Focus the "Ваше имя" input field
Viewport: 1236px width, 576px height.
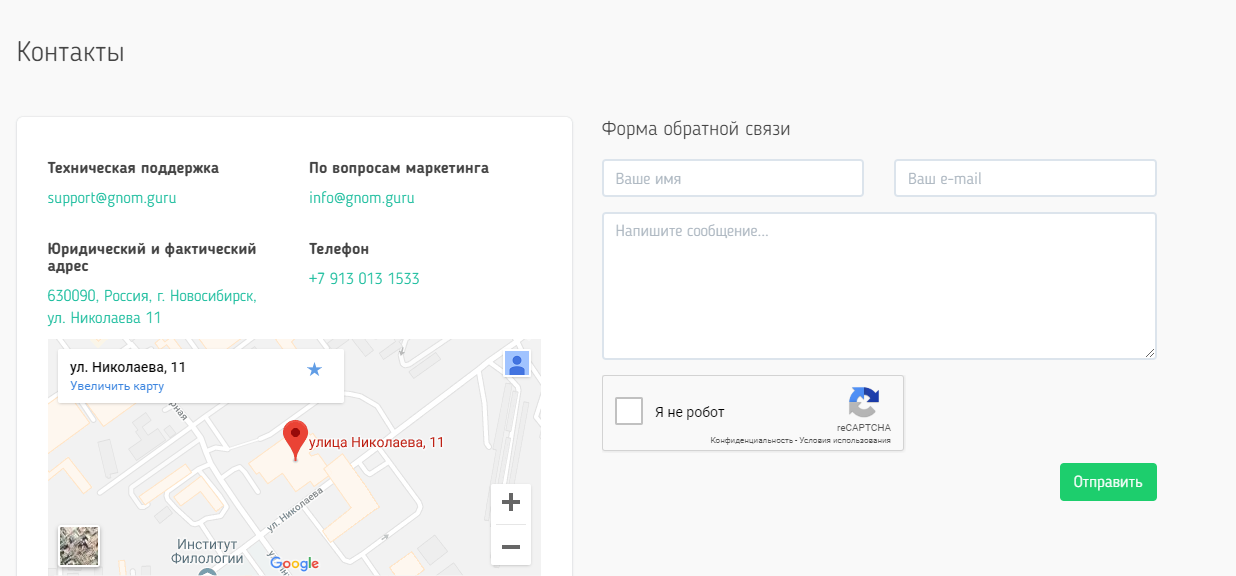(x=732, y=179)
